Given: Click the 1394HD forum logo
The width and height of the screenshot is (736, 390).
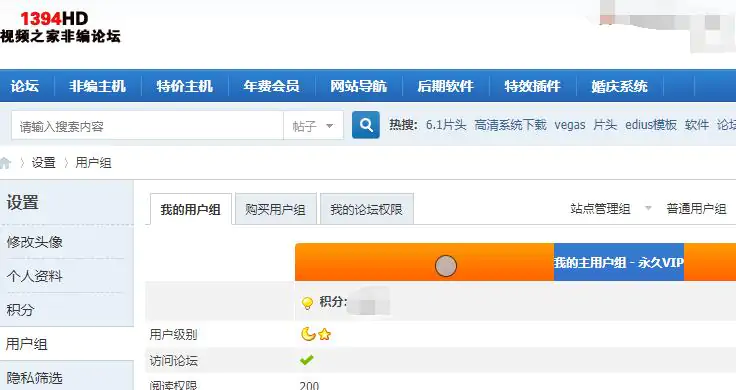Looking at the screenshot, I should tap(60, 27).
